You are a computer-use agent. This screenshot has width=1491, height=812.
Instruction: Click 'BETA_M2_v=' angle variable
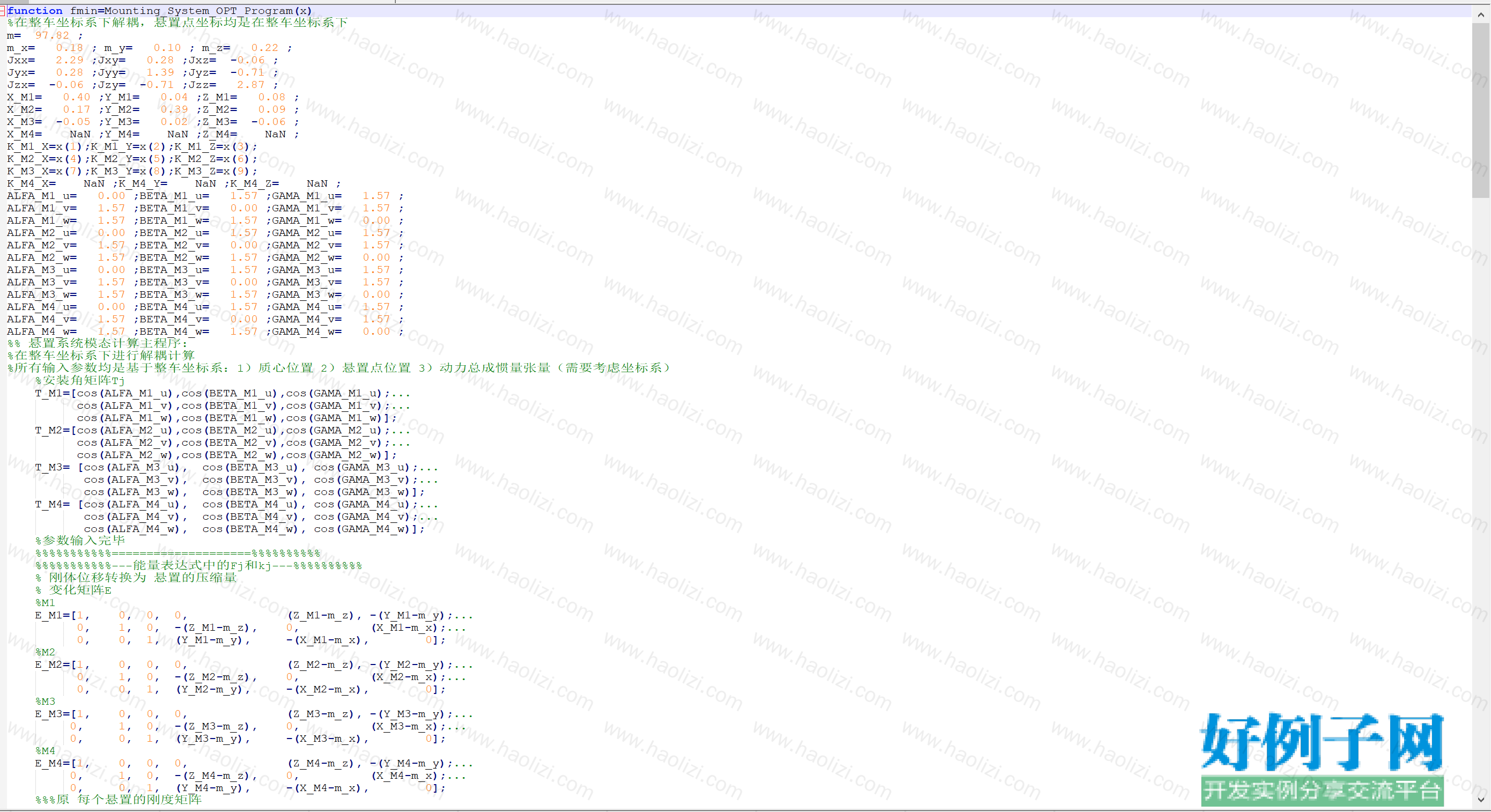[174, 246]
